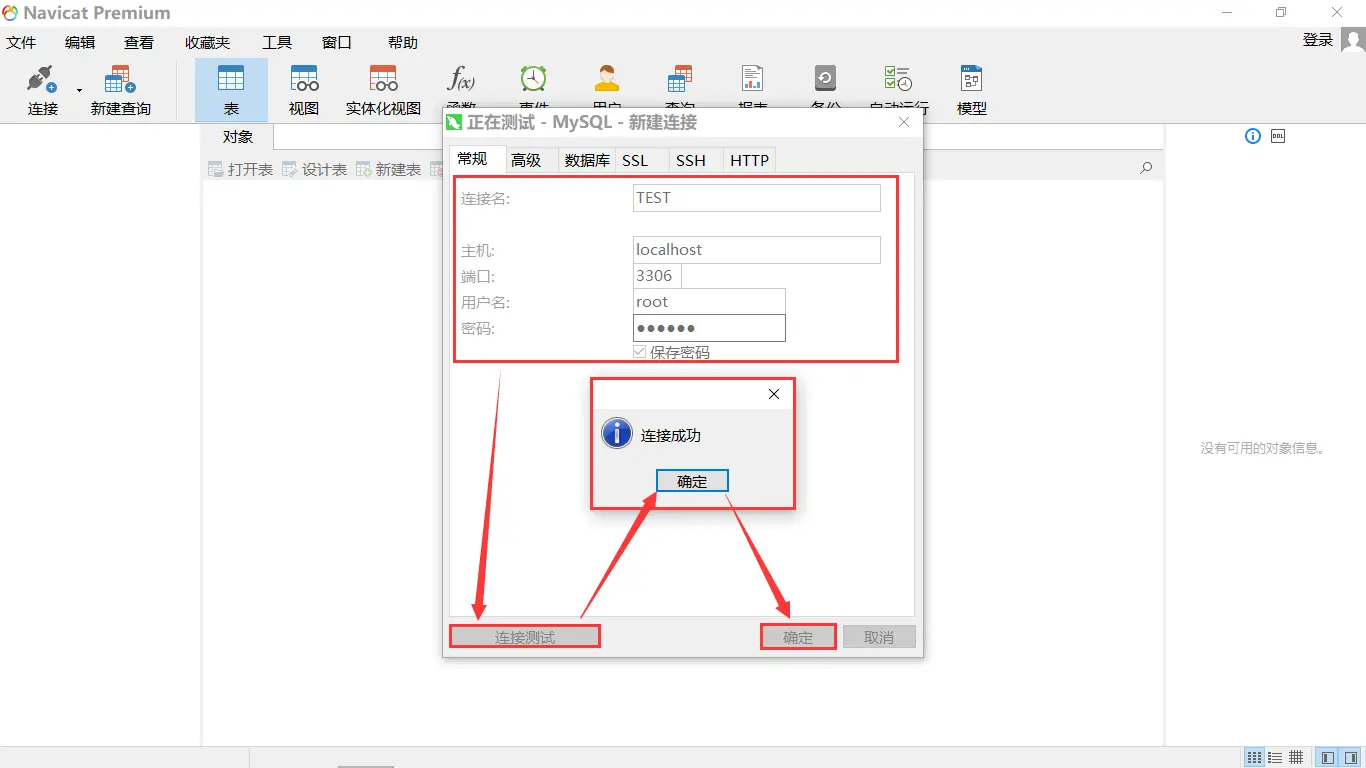Switch to SSH tab in connection dialog
1366x768 pixels.
point(691,160)
